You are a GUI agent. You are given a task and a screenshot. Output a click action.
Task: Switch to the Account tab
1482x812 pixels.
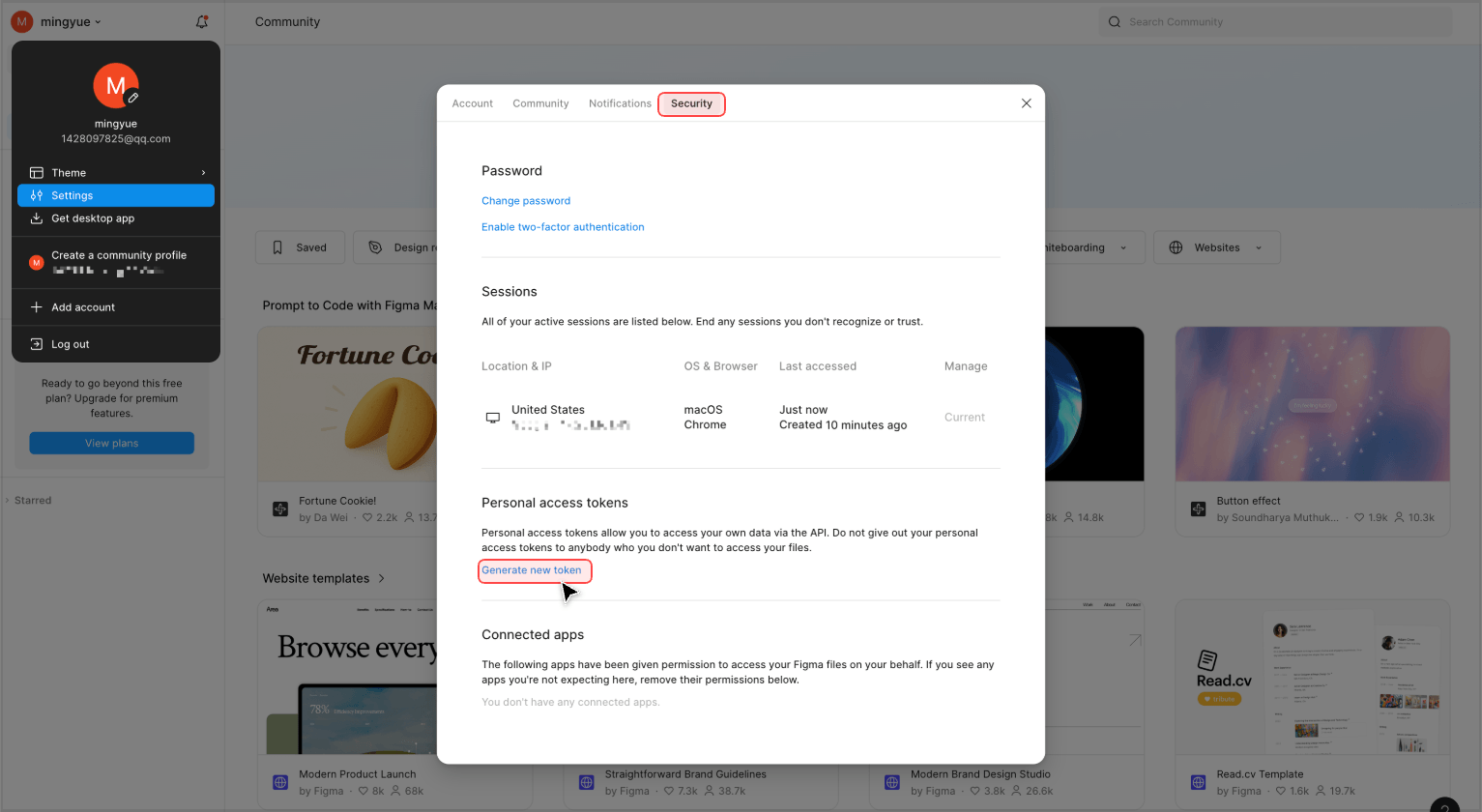[473, 103]
